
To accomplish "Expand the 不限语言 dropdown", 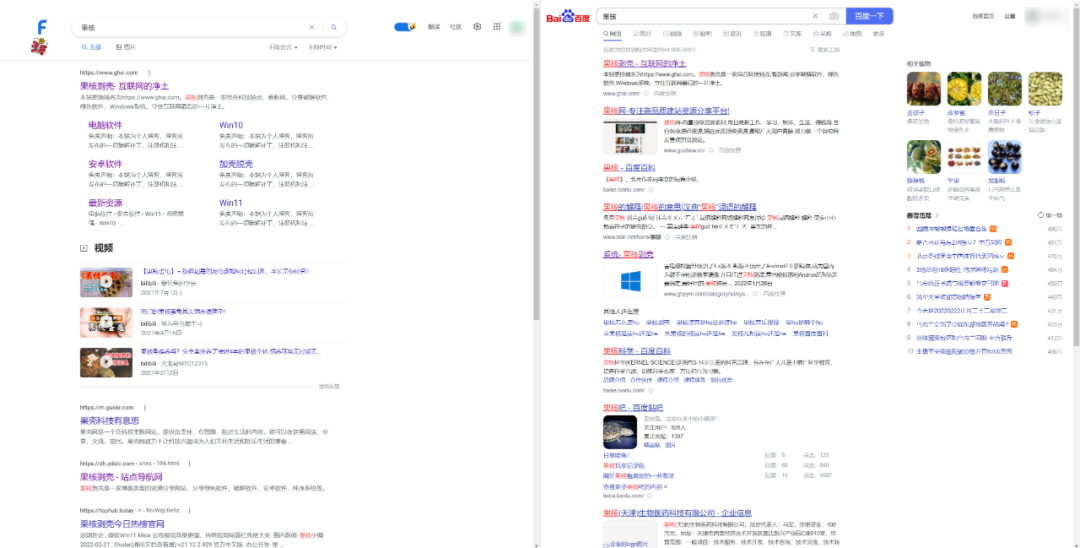I will click(x=283, y=48).
